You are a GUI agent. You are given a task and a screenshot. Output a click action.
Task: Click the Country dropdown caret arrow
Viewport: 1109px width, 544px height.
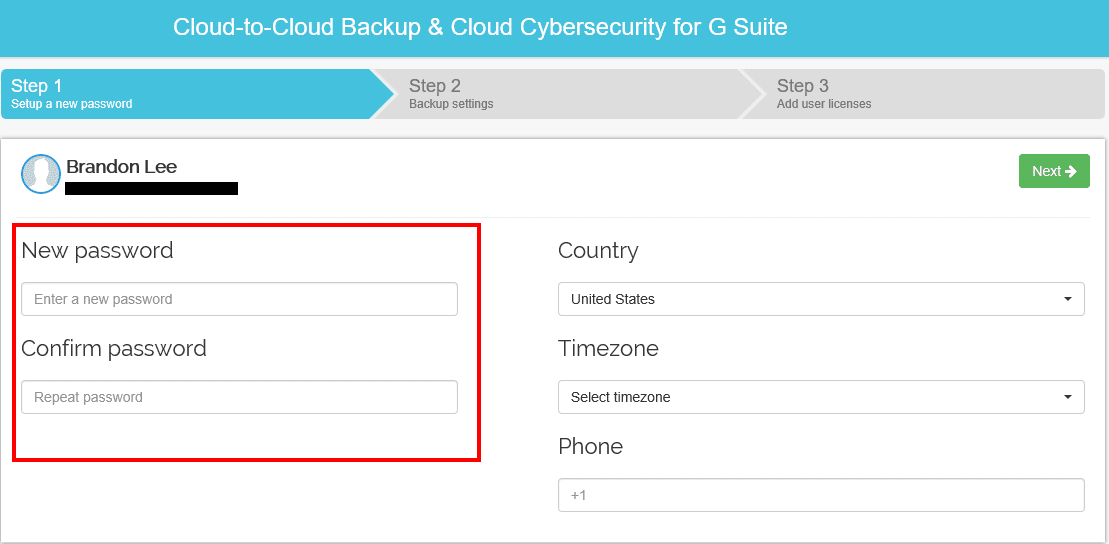pyautogui.click(x=1068, y=299)
